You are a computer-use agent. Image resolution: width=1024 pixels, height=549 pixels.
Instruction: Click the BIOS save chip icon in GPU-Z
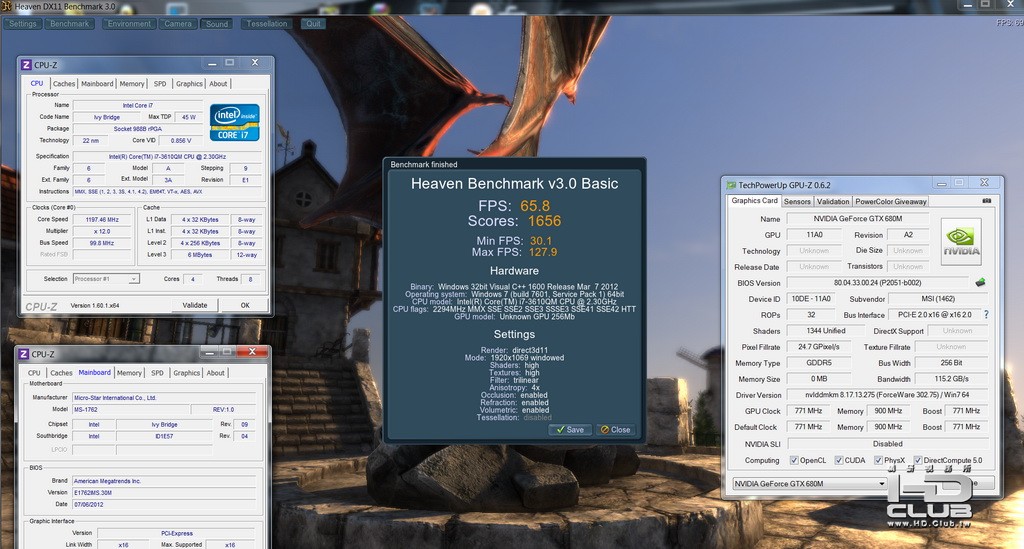pyautogui.click(x=980, y=283)
